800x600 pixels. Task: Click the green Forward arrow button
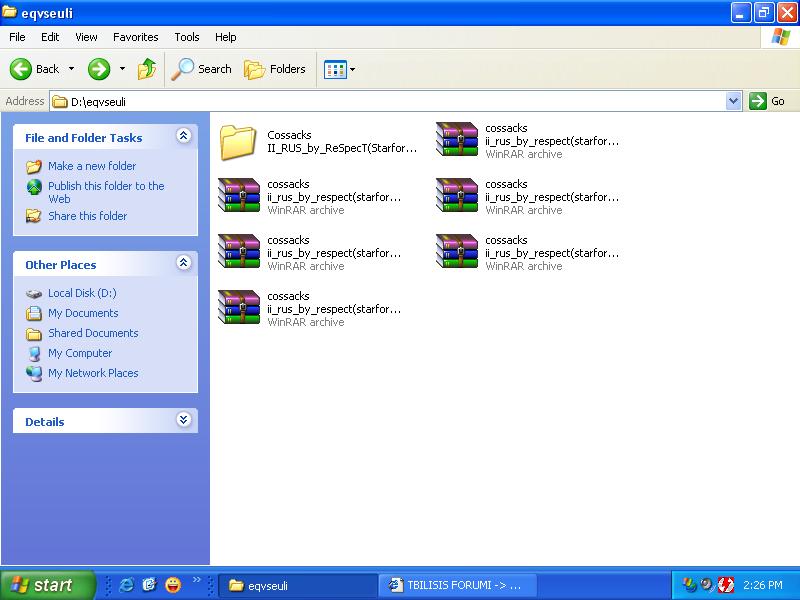tap(99, 69)
